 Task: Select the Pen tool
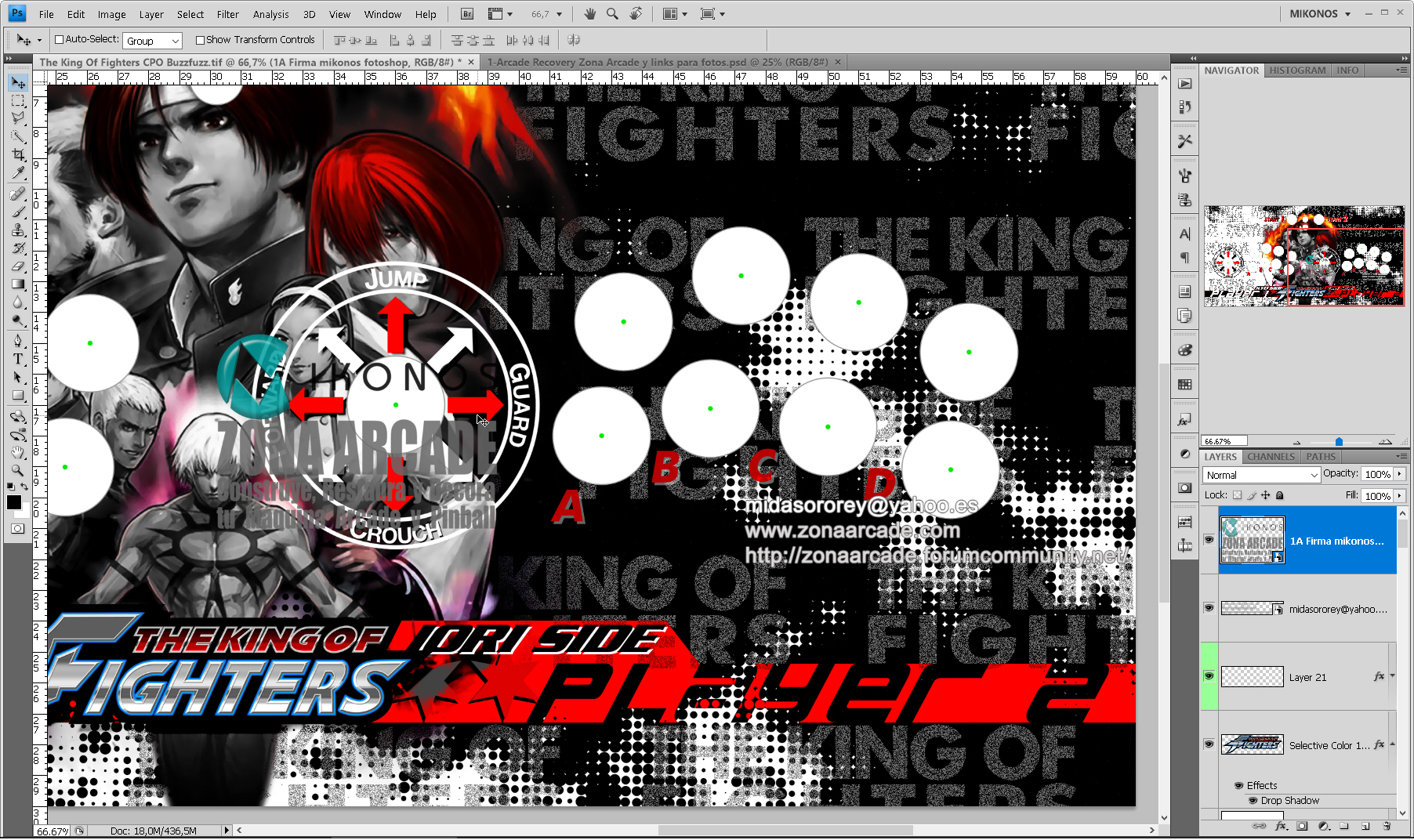pos(18,341)
